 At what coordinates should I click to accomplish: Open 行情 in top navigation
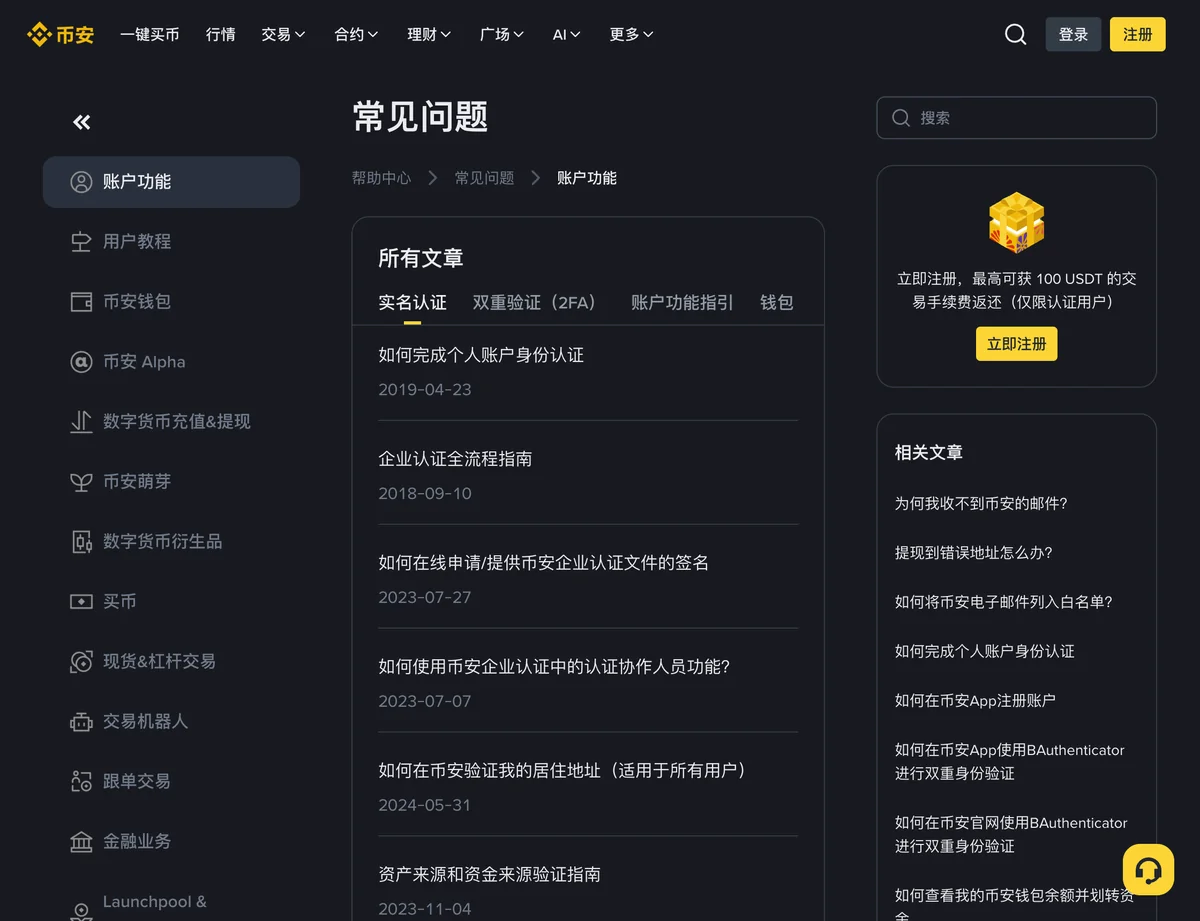[221, 34]
